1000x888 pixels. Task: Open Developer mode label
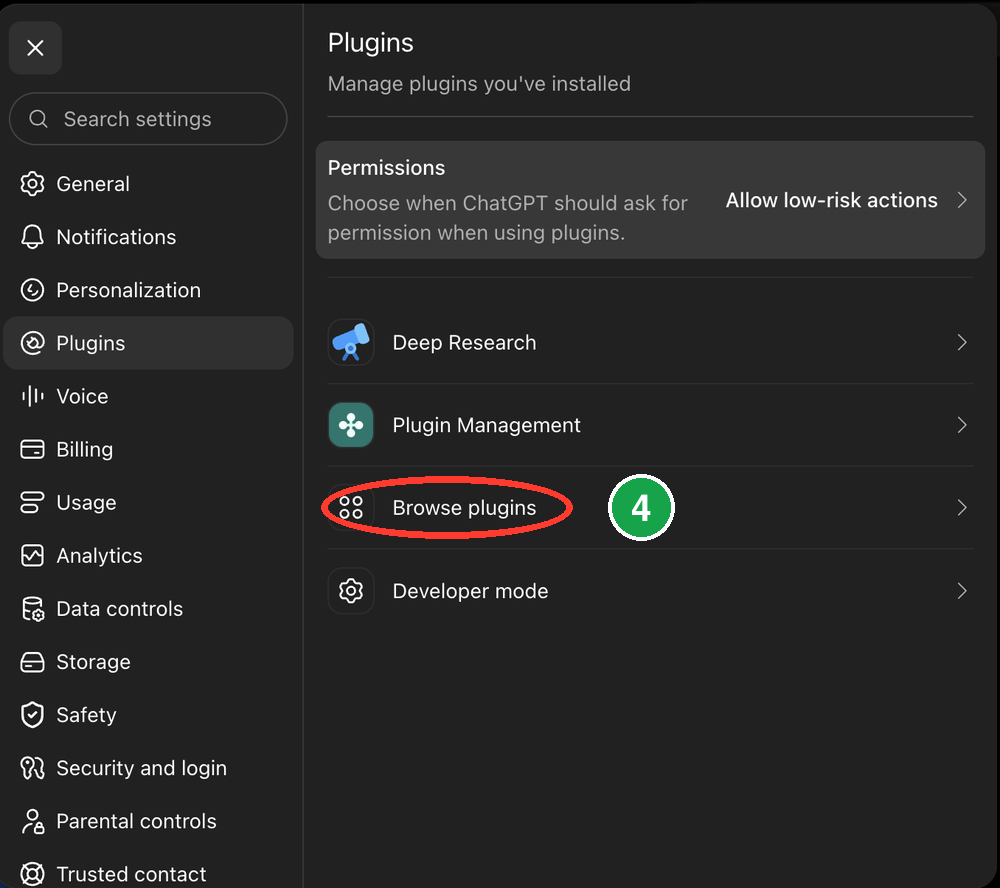click(471, 591)
